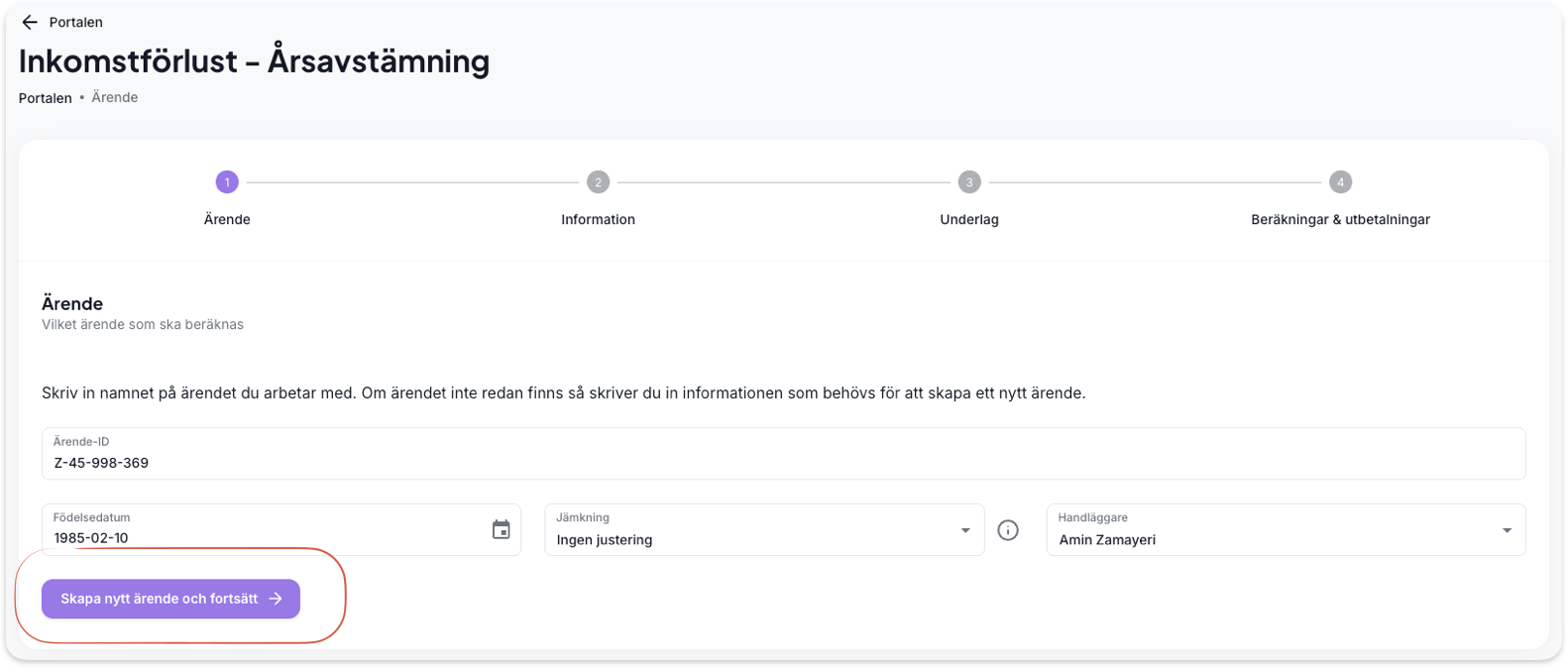Go to step 4 Beräkningar & utbetalningar circle

1340,182
